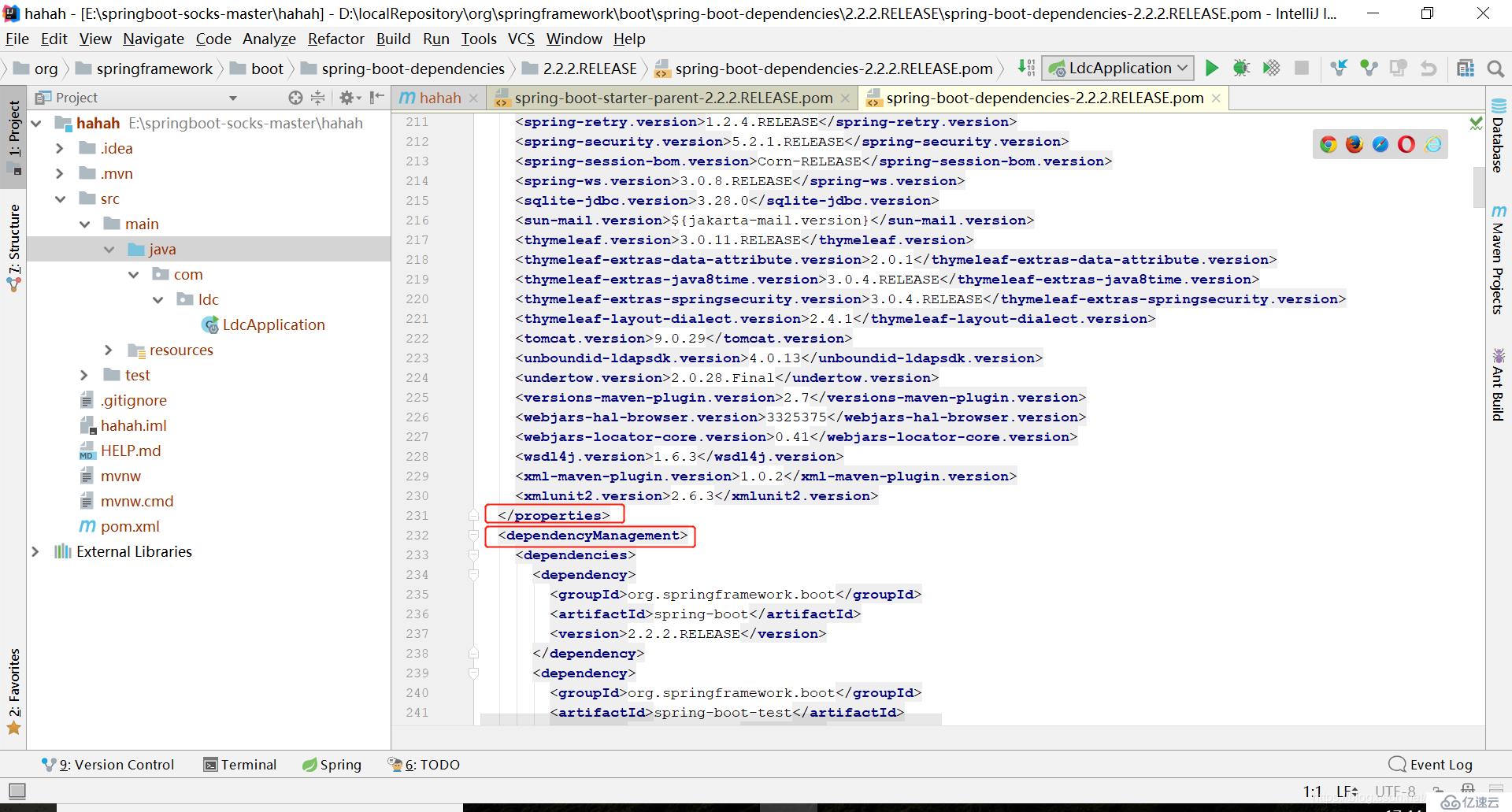
Task: Collapse the main folder
Action: (x=84, y=224)
